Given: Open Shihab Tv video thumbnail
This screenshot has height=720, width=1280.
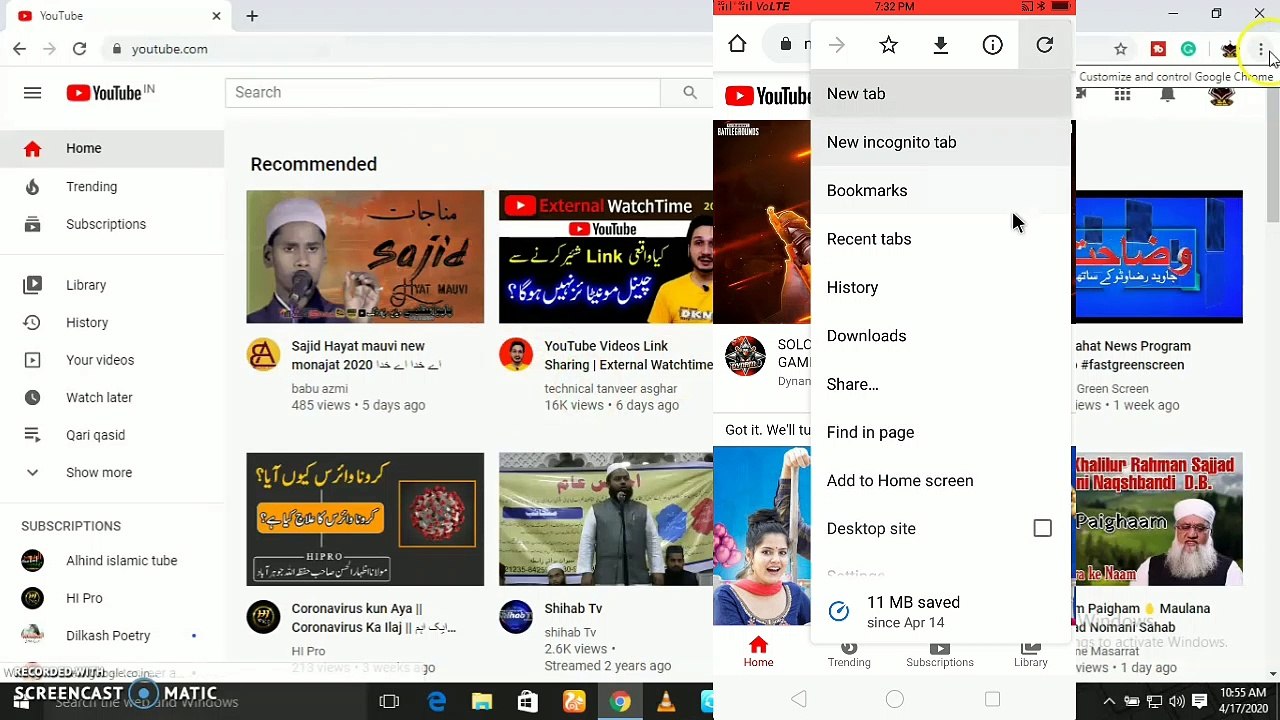Looking at the screenshot, I should pyautogui.click(x=606, y=519).
